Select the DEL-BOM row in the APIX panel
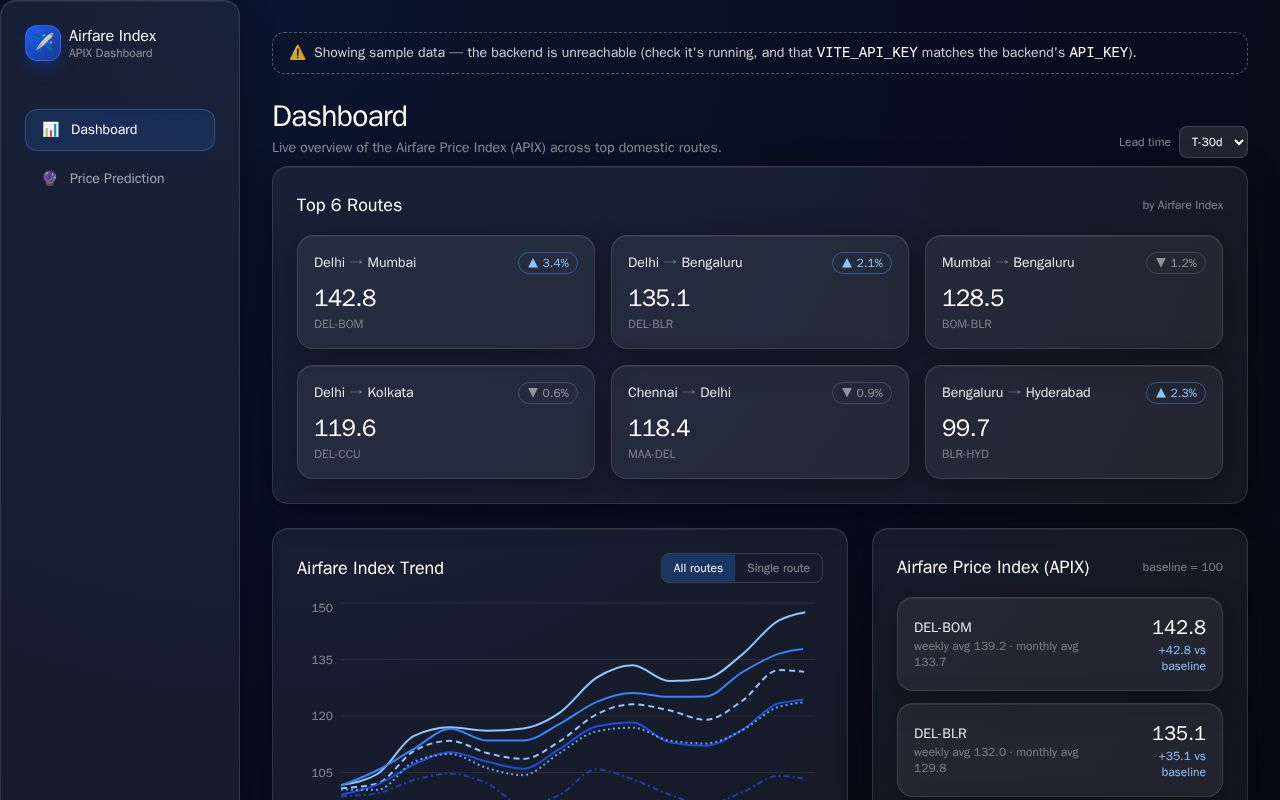The height and width of the screenshot is (800, 1280). (x=1060, y=644)
